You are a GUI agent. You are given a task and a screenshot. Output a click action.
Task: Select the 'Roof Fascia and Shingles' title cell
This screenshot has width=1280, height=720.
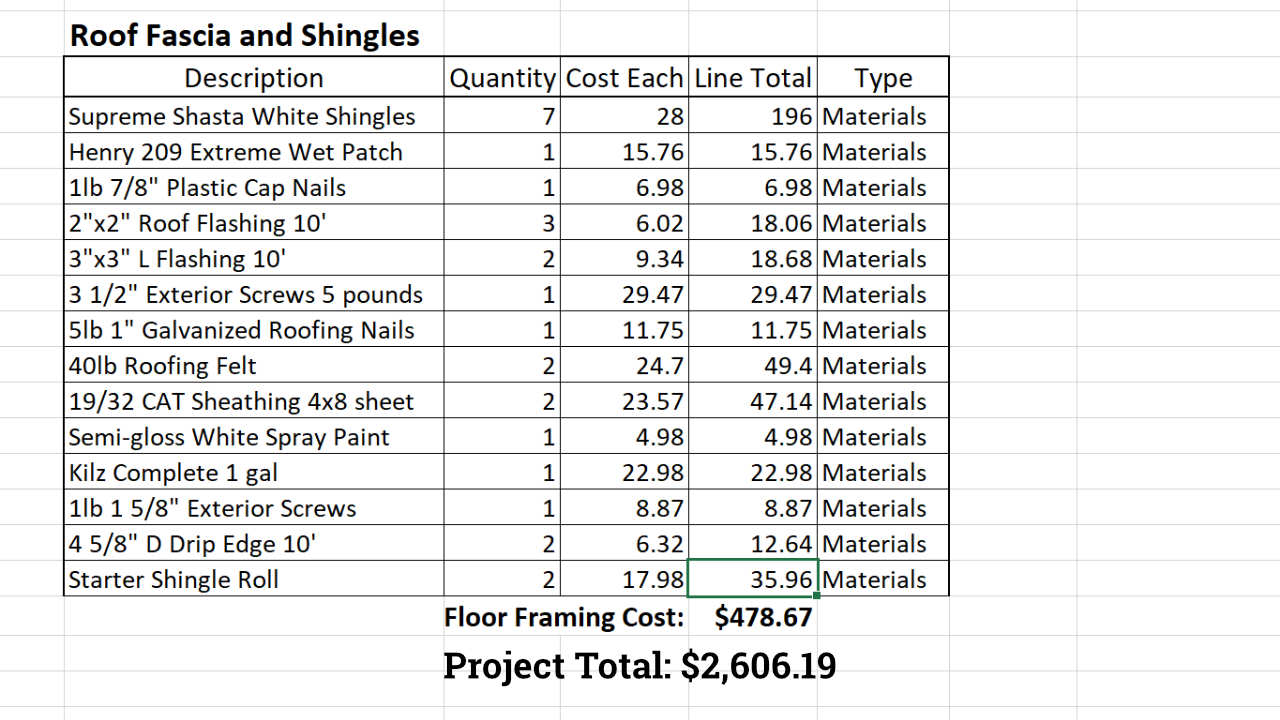[x=244, y=36]
